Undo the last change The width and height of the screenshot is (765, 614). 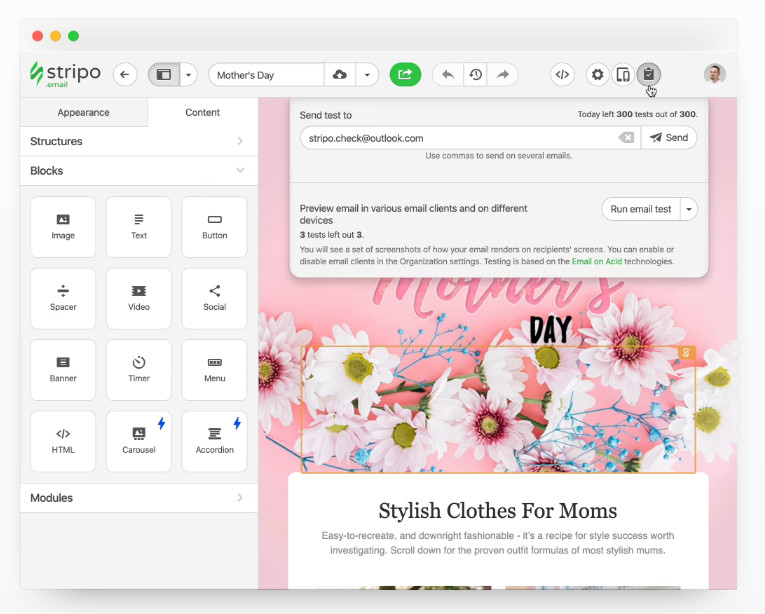tap(447, 74)
